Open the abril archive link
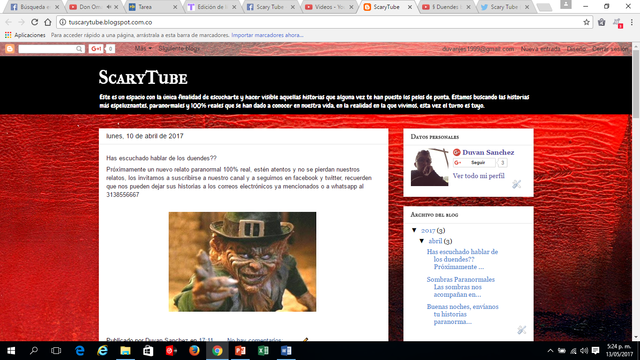The width and height of the screenshot is (640, 360). coord(435,241)
